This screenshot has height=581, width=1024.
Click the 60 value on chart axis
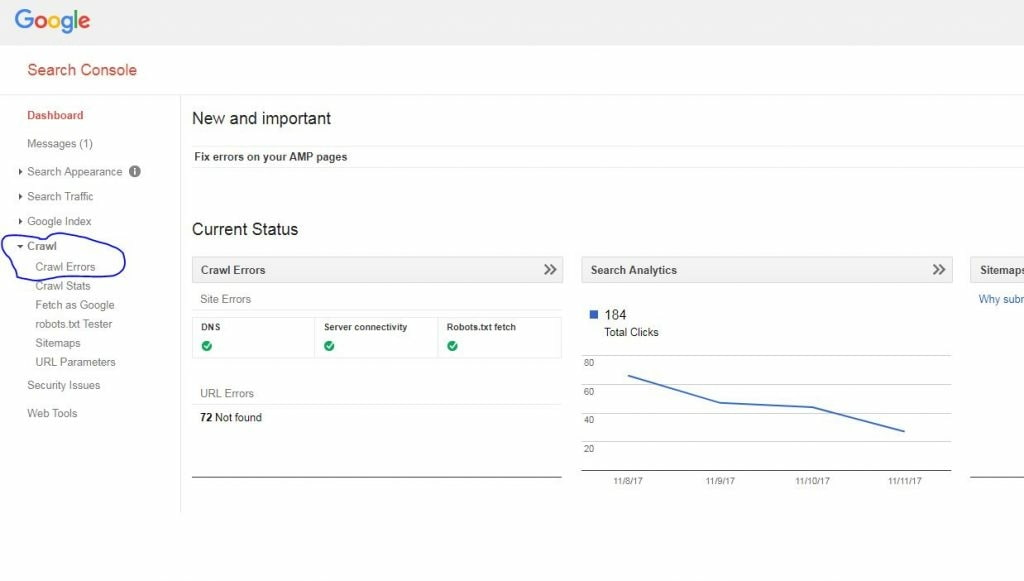click(x=589, y=392)
